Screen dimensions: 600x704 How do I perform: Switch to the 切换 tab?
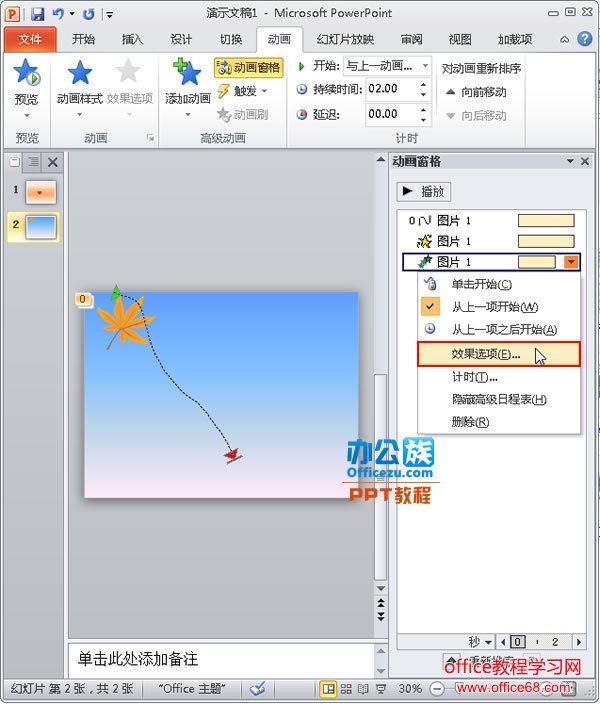[231, 40]
